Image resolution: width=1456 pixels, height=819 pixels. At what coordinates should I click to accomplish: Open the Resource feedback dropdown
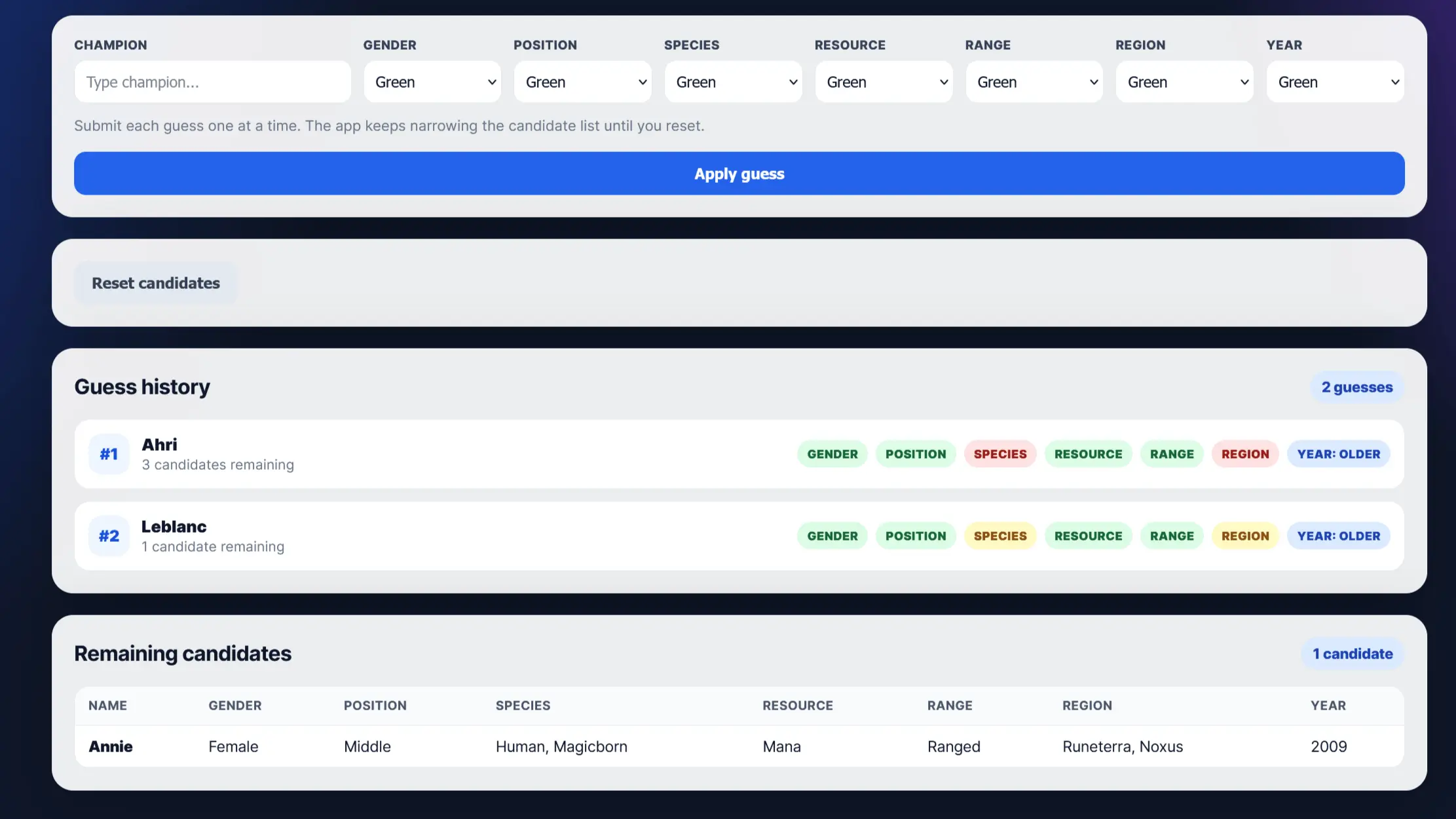884,82
